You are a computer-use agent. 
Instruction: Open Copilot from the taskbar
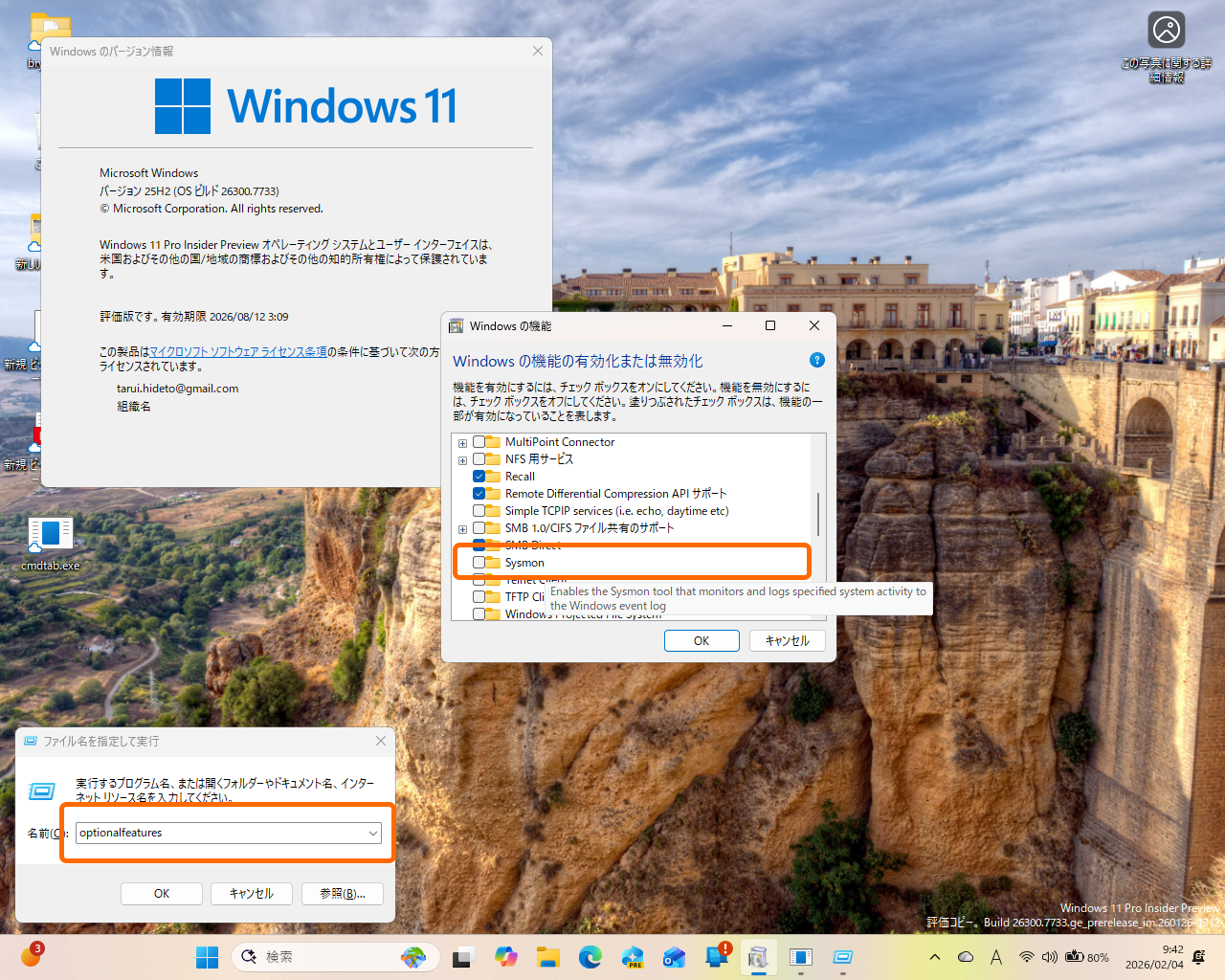point(504,957)
